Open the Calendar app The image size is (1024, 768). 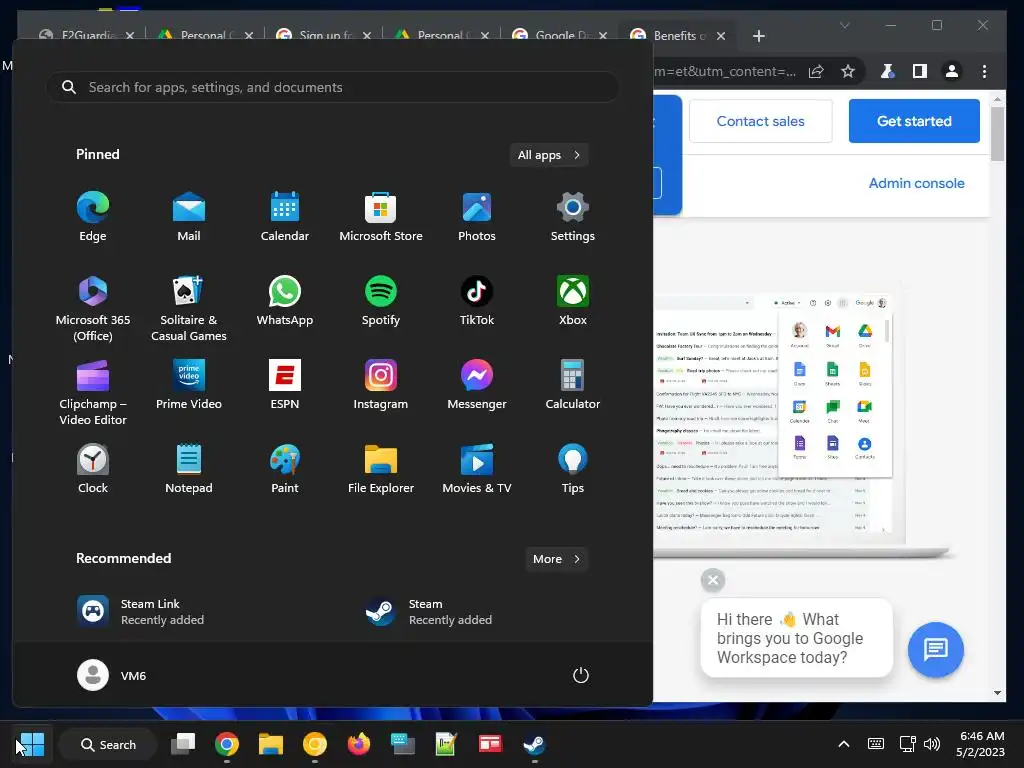(285, 216)
